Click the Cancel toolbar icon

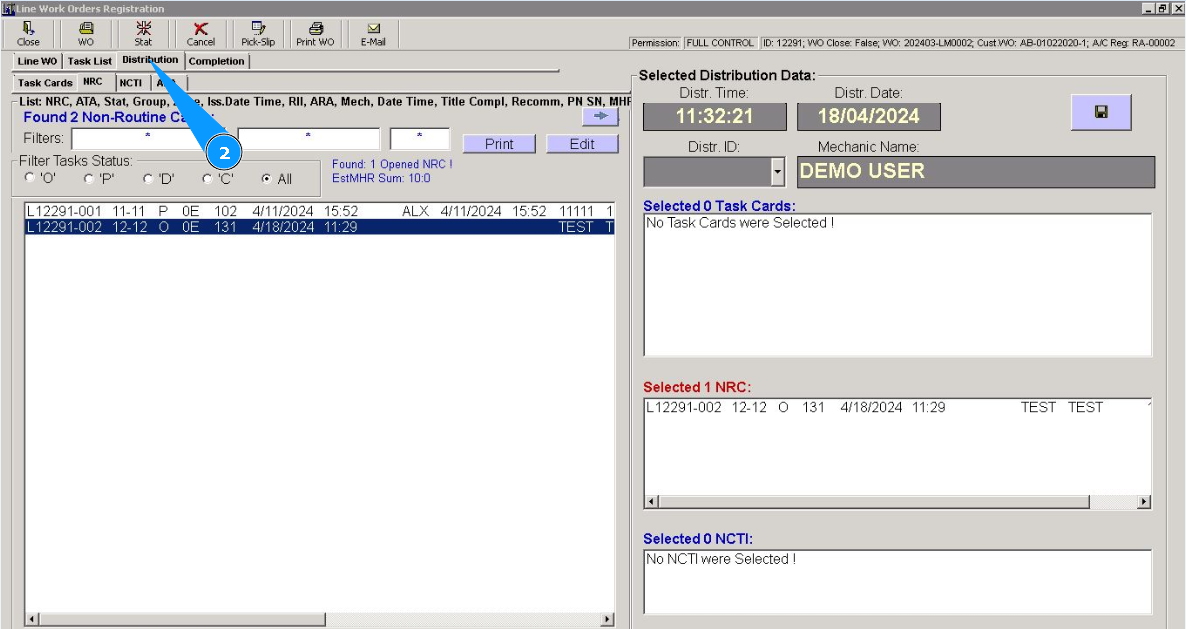click(x=200, y=34)
